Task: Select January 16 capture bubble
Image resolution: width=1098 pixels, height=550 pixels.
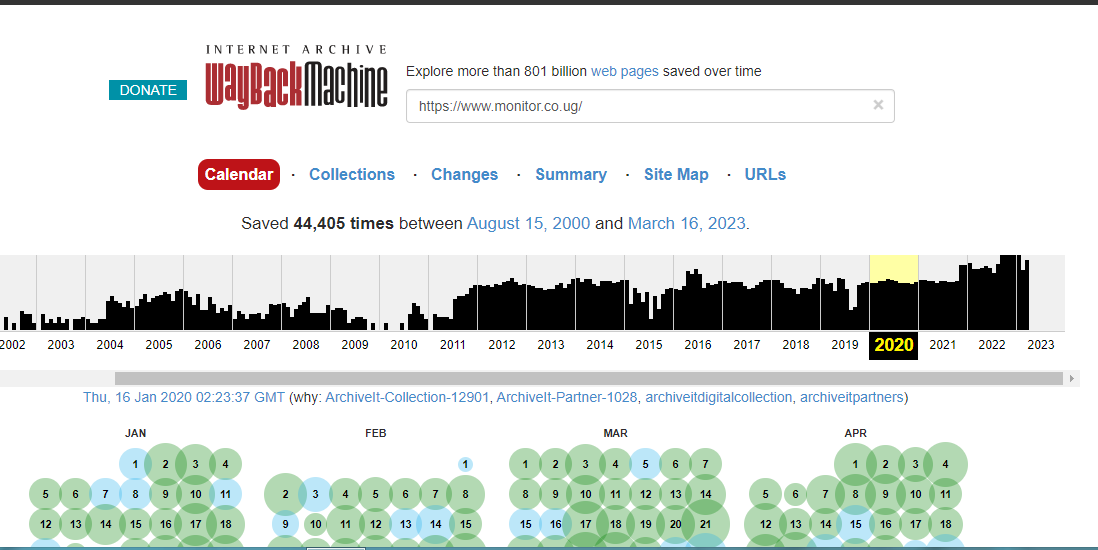Action: click(165, 524)
